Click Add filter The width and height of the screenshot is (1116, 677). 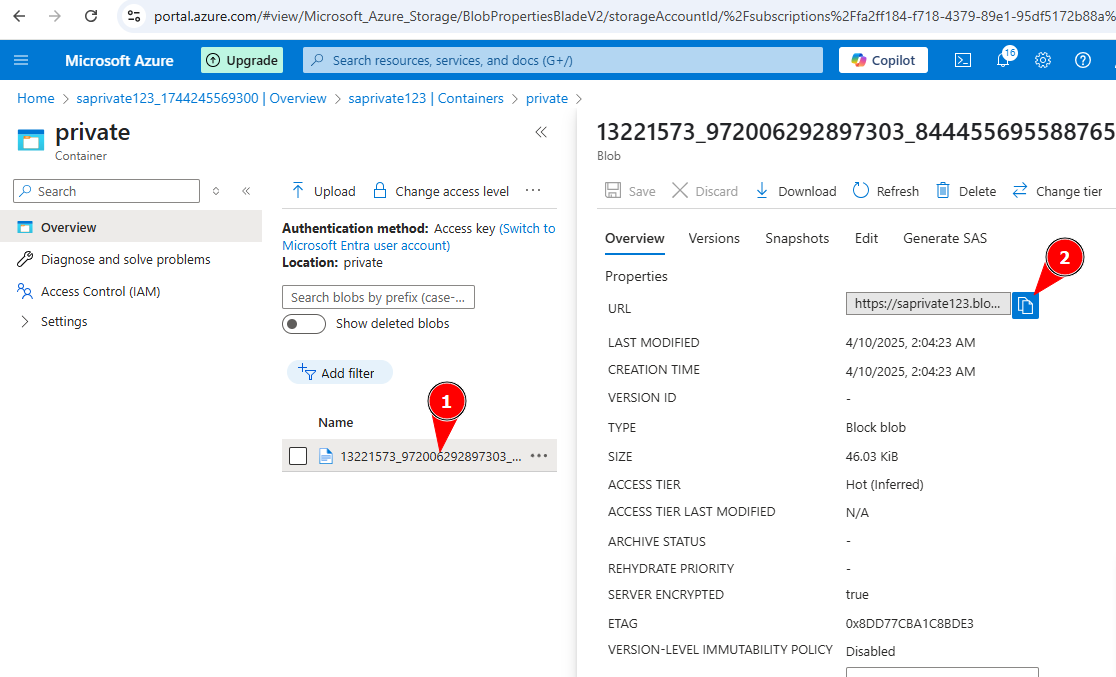[339, 372]
